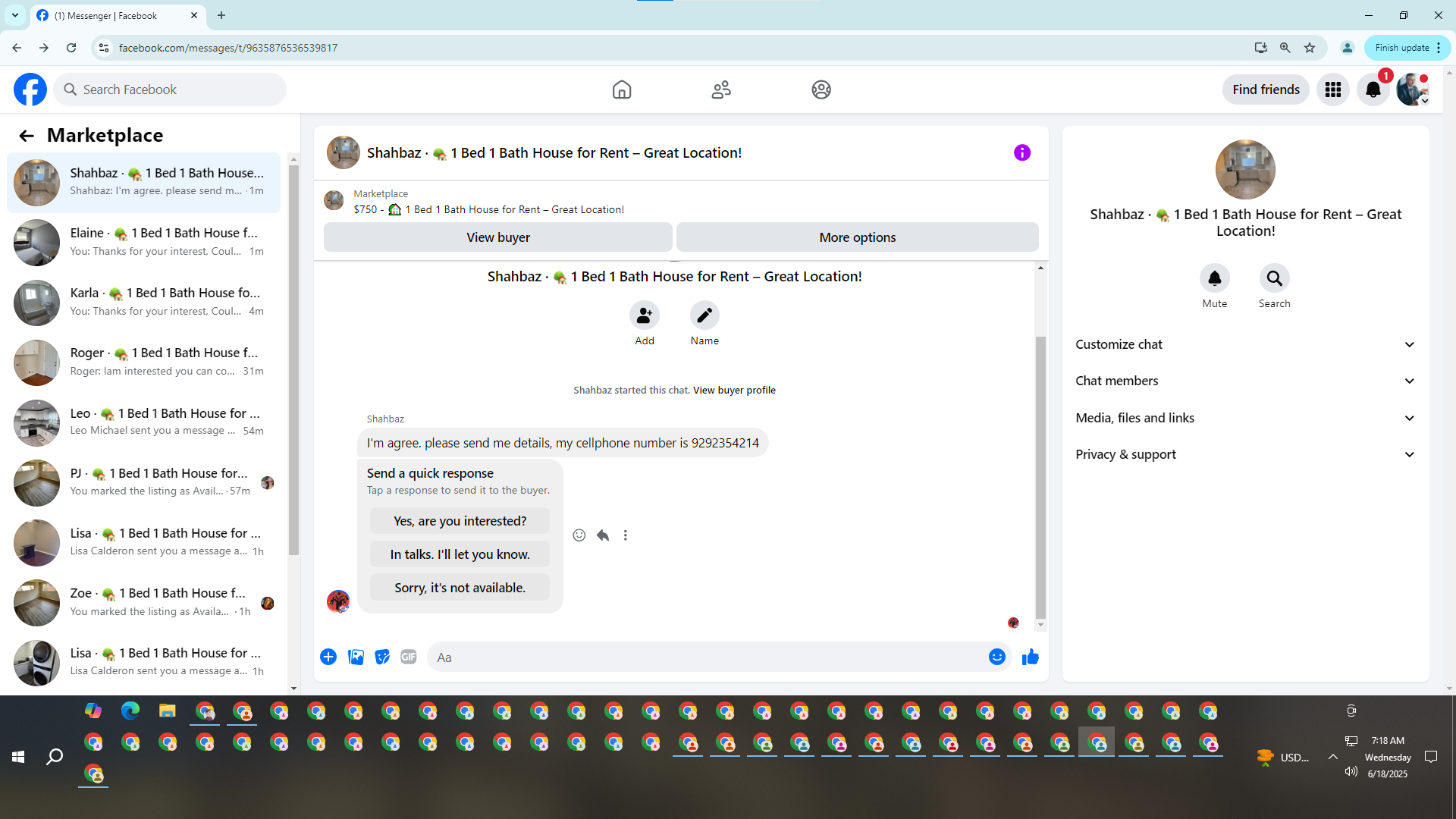Open the Facebook menu grid icon
Screen dimensions: 1456x819
[1333, 89]
